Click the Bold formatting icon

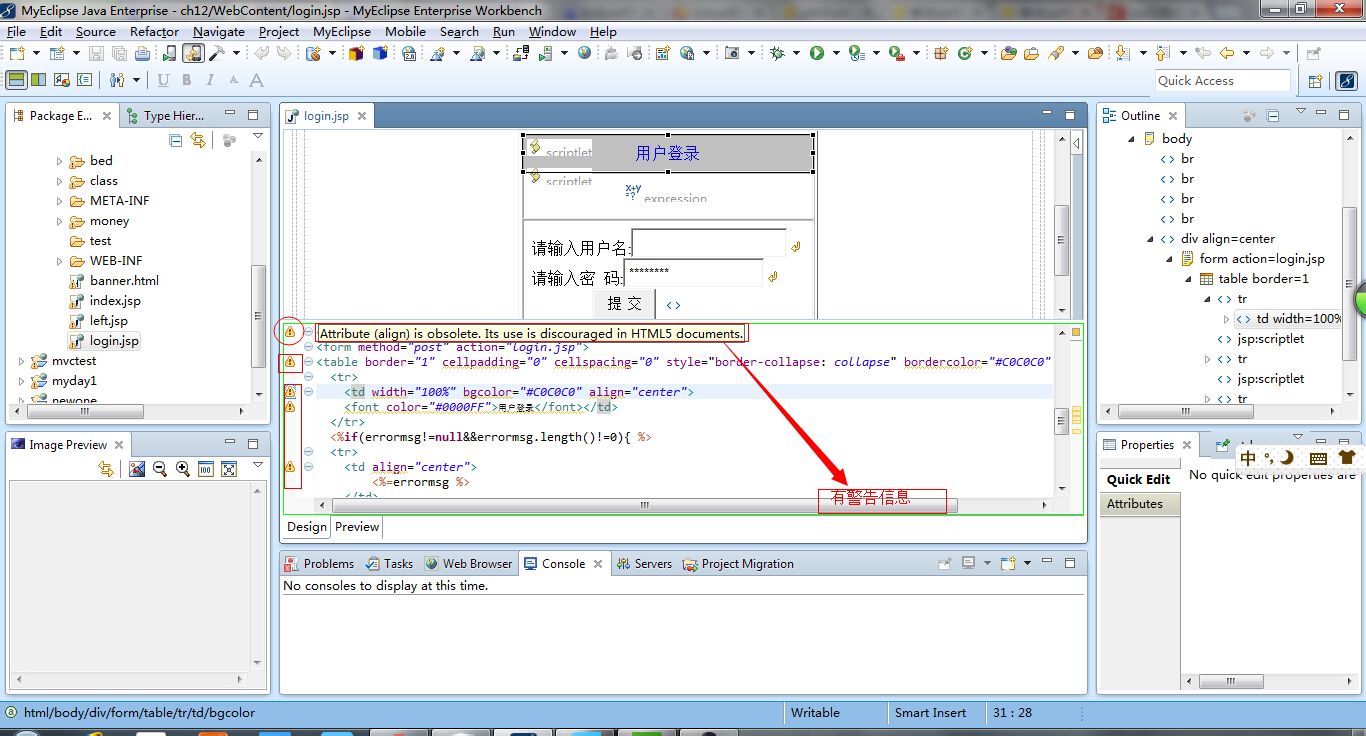click(186, 80)
